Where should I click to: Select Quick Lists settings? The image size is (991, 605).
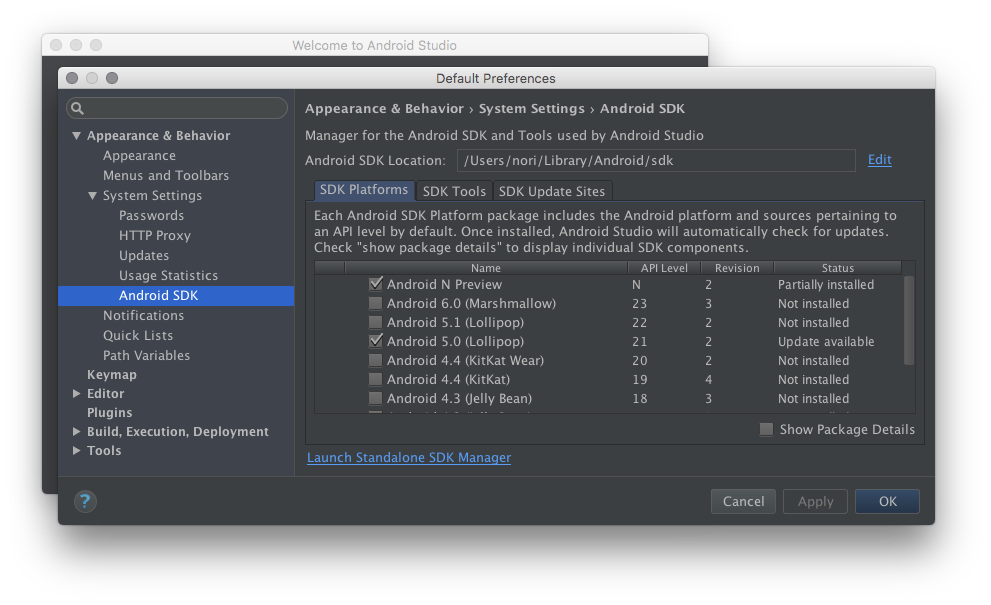[138, 336]
